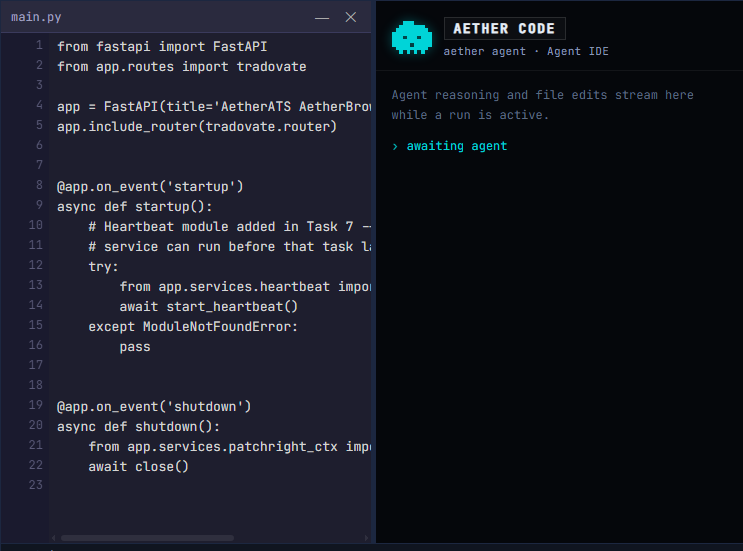Viewport: 743px width, 551px height.
Task: Click the left scroll arrow of editor scrollbar
Action: 54,538
